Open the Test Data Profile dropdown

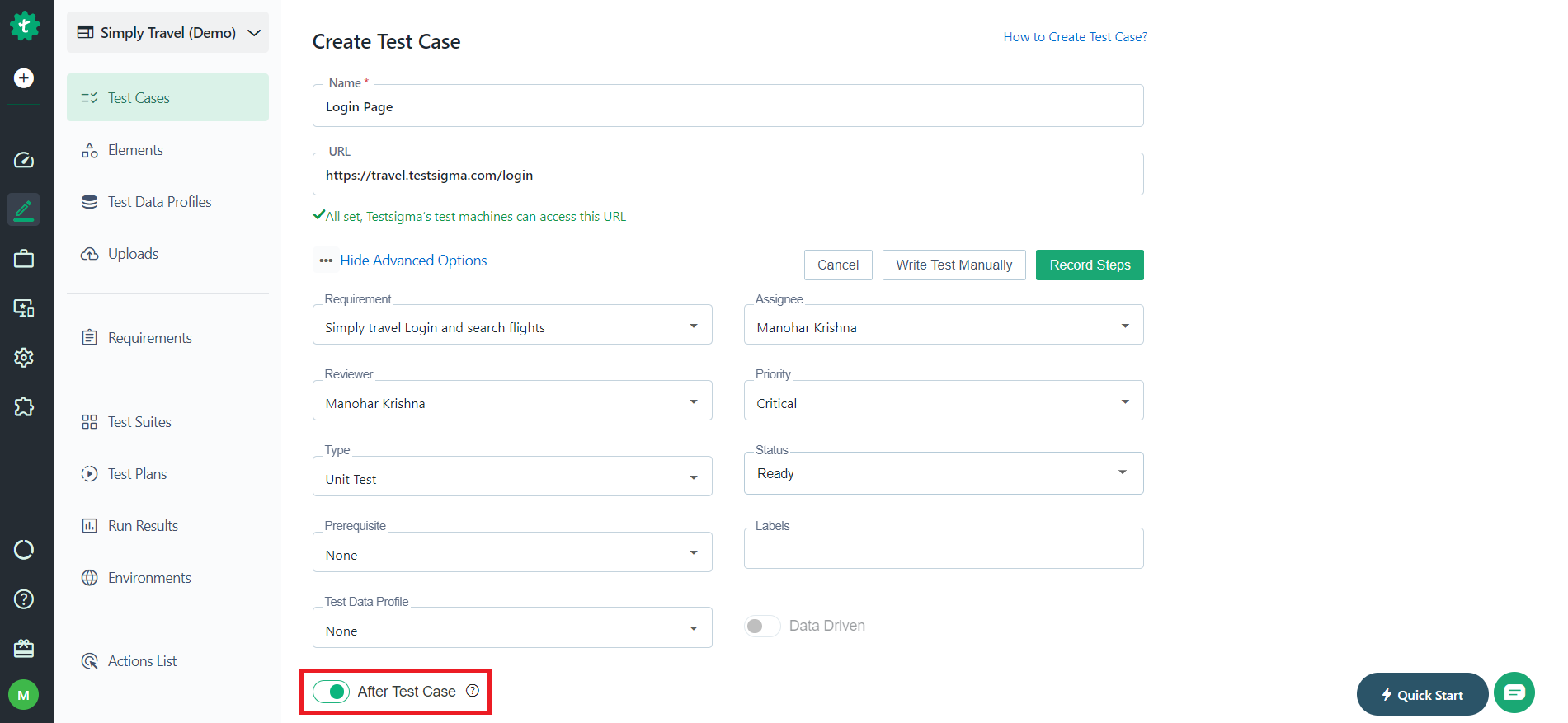point(512,628)
